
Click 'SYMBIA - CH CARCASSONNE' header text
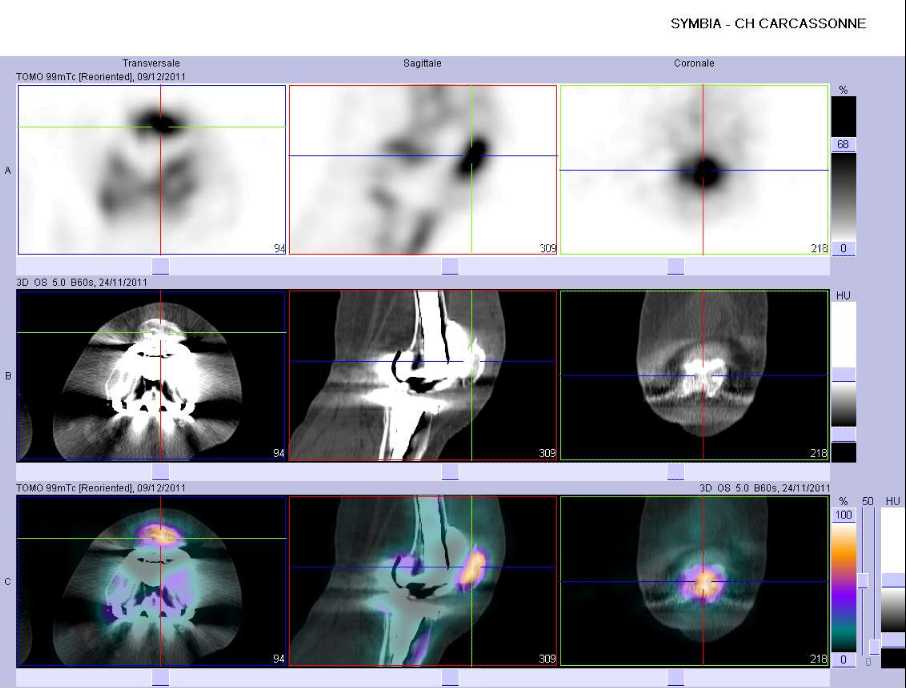(x=768, y=24)
